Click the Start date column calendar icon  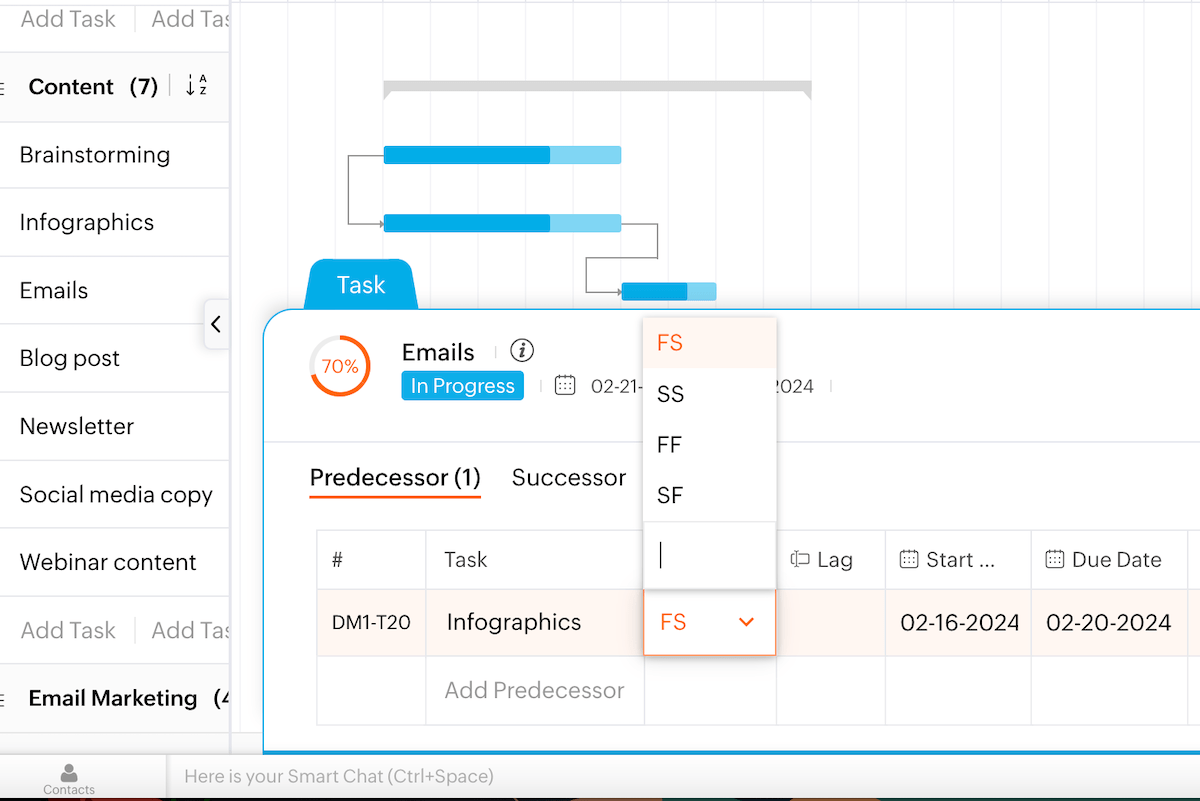[x=909, y=560]
